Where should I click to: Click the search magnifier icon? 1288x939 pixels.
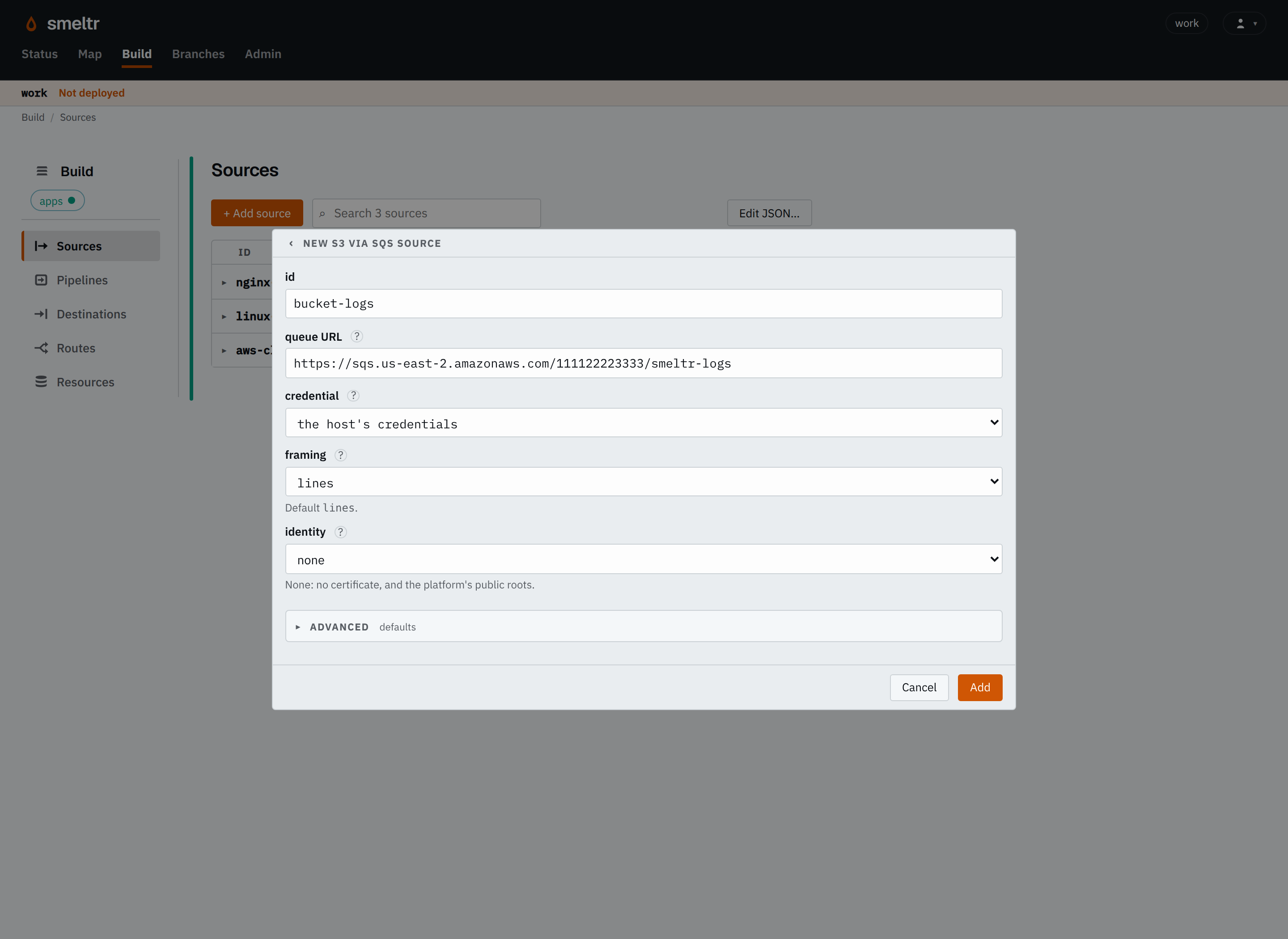tap(322, 214)
